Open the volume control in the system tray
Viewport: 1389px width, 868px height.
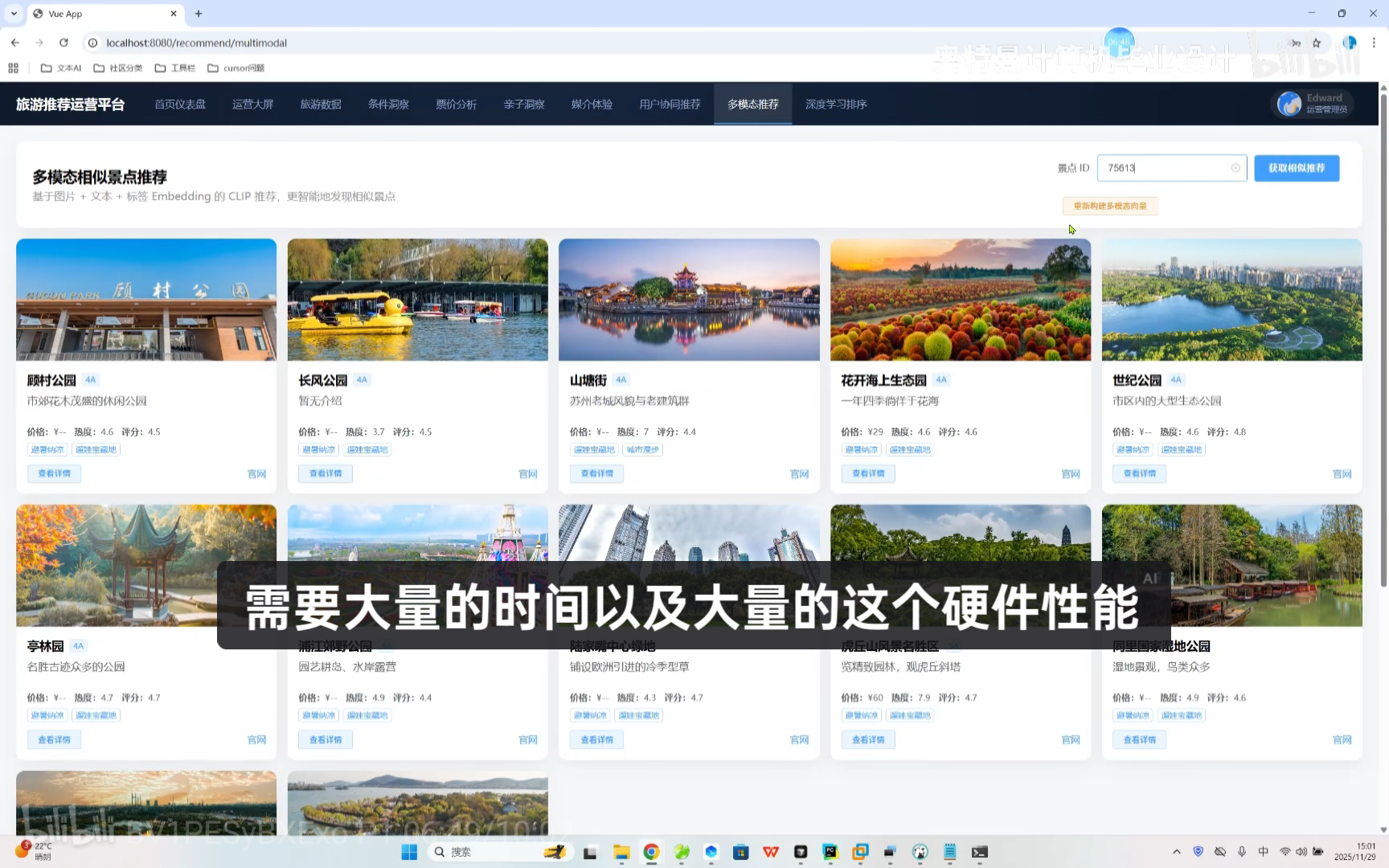[1301, 852]
